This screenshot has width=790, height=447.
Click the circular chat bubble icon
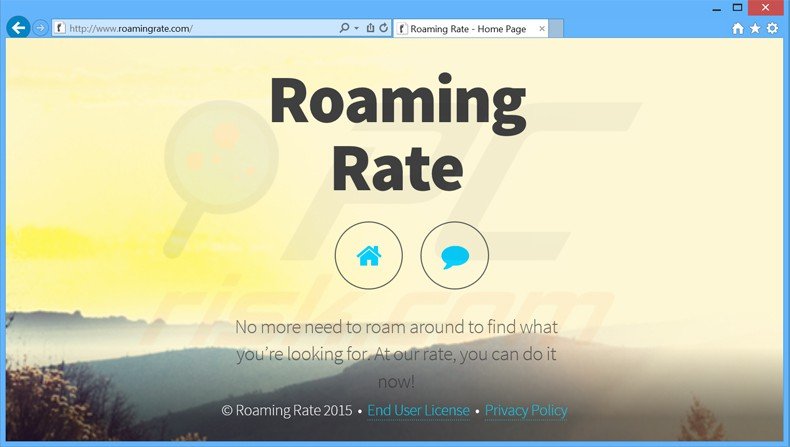point(455,256)
